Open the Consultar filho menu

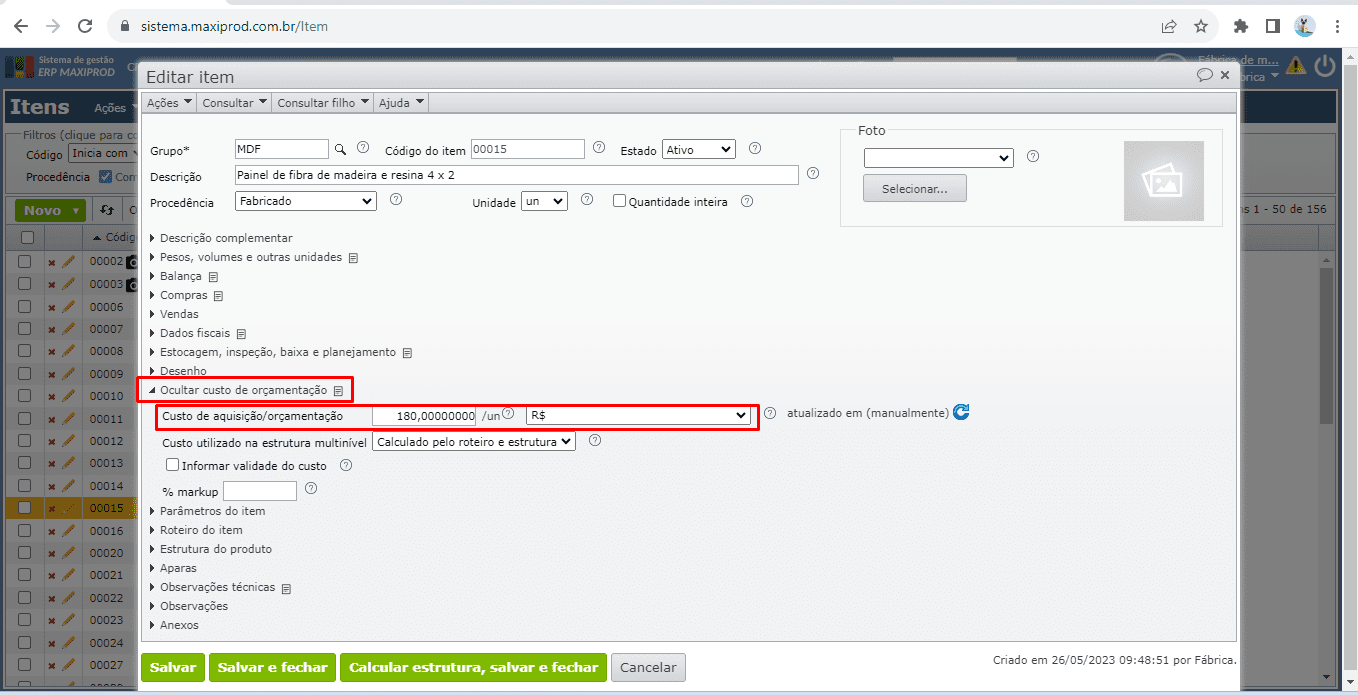point(323,102)
